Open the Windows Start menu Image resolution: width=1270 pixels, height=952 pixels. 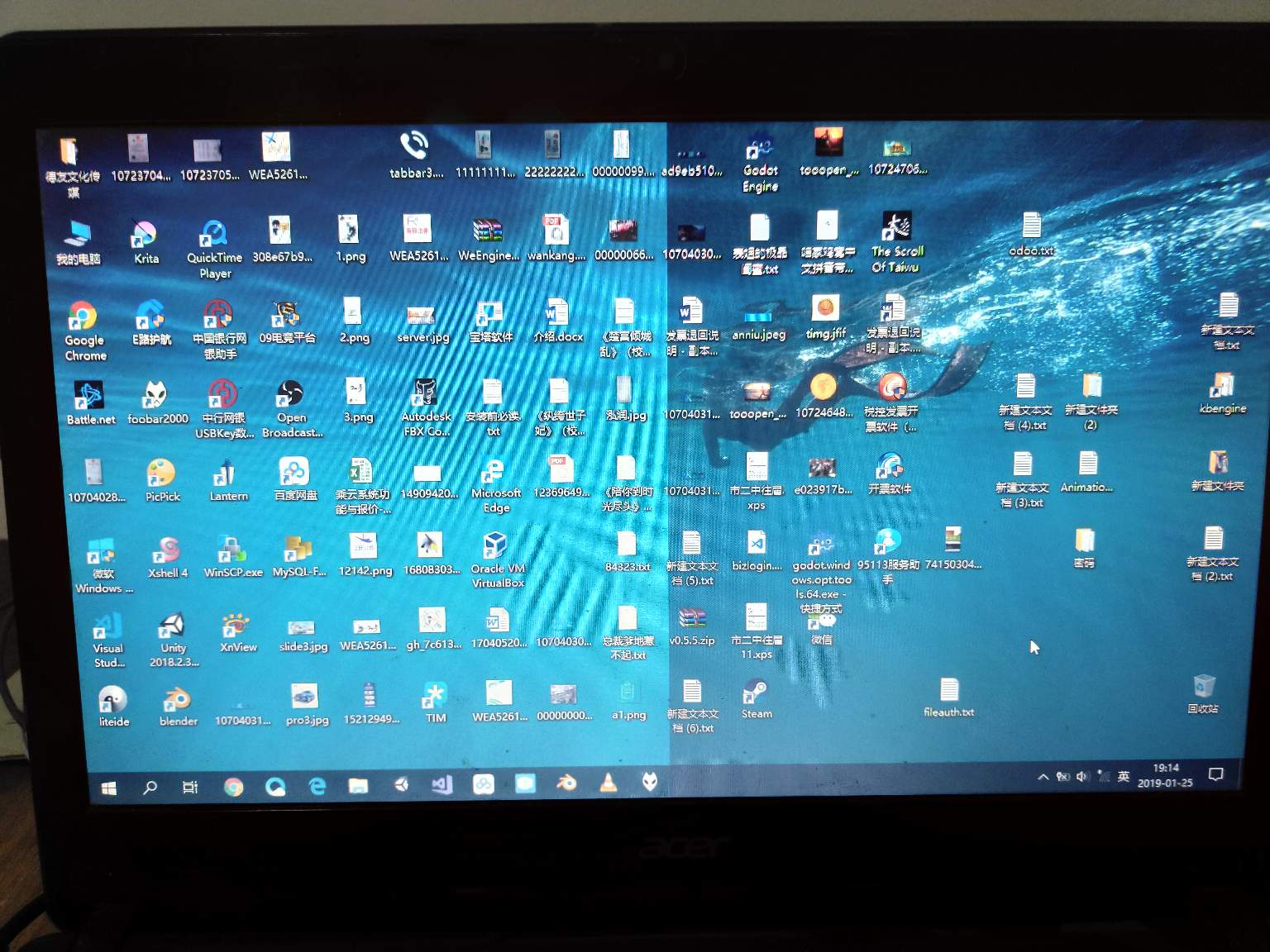pos(108,788)
